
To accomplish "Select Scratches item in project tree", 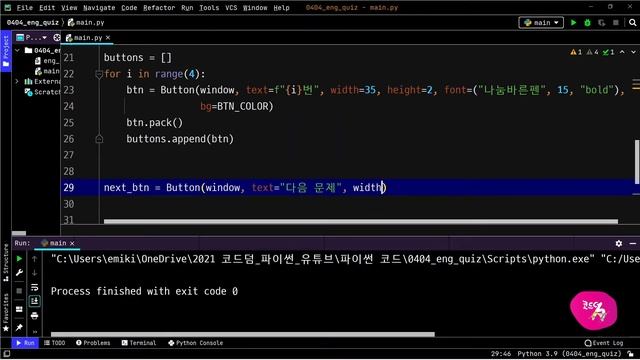I will 42,92.
